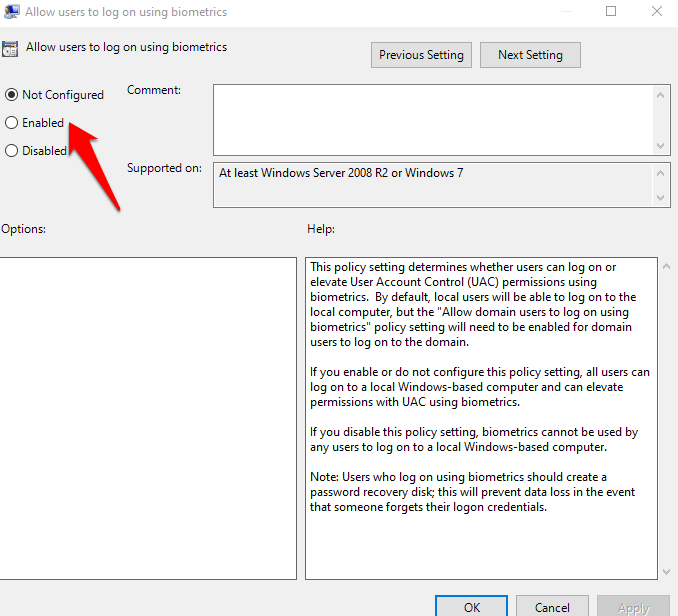
Task: Minimize the dialog window
Action: [x=566, y=11]
